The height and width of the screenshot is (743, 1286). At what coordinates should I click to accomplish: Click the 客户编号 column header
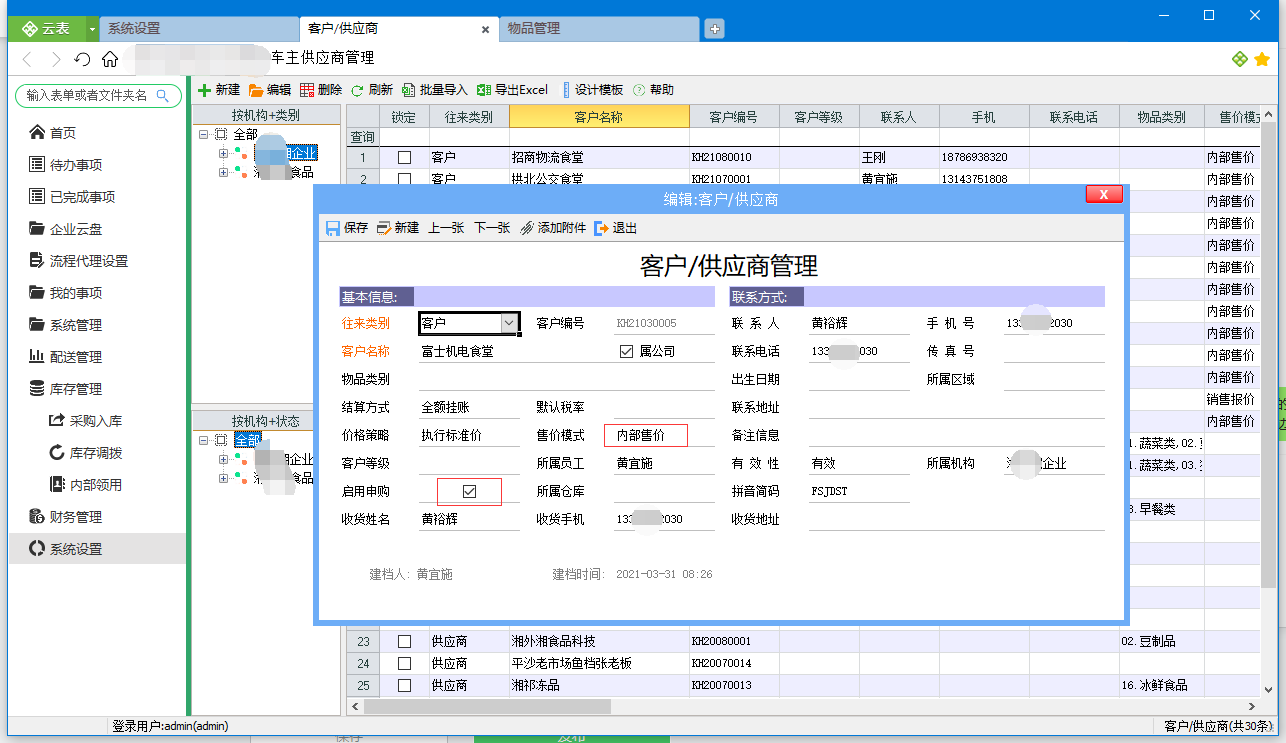(734, 117)
